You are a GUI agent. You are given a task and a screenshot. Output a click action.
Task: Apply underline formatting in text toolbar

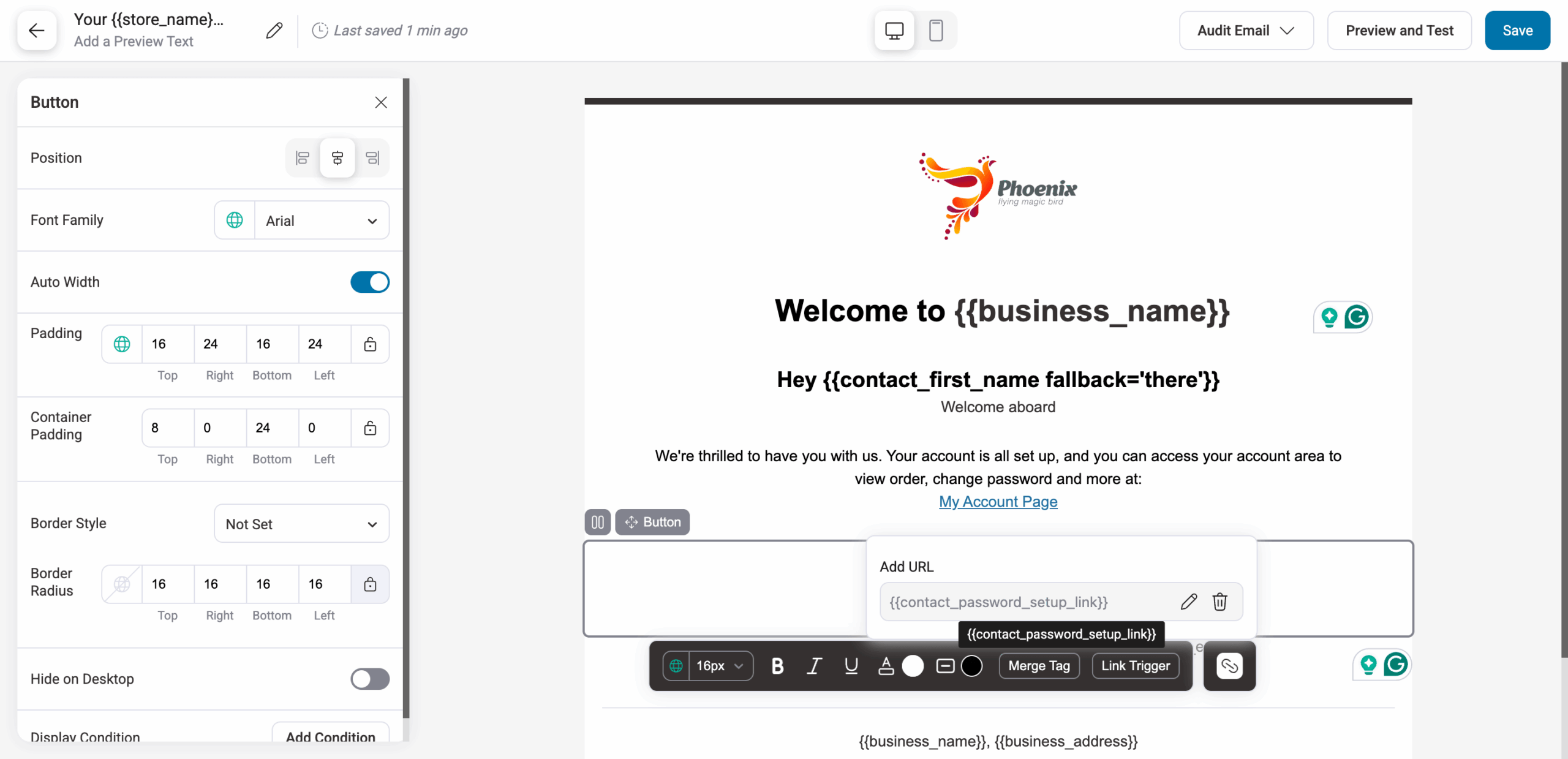pos(851,666)
